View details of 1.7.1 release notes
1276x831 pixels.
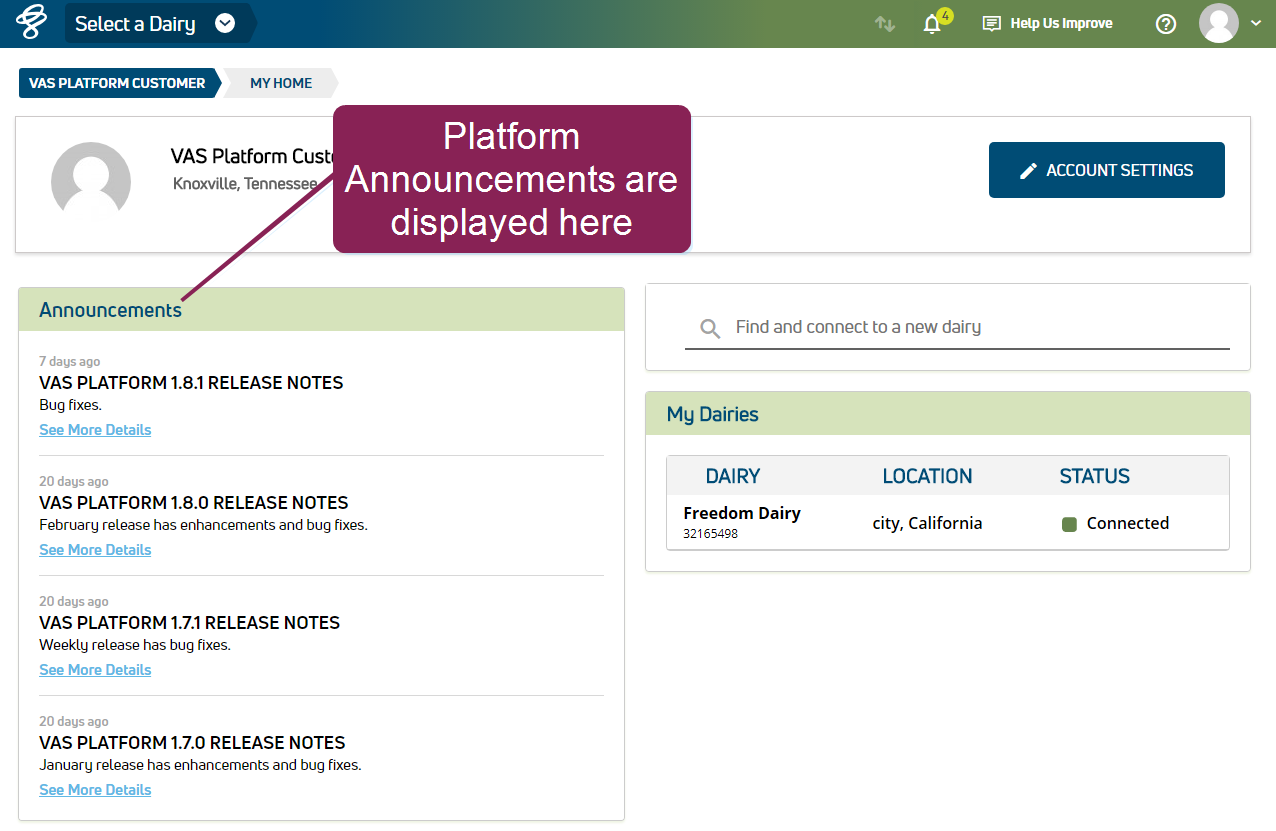point(95,670)
